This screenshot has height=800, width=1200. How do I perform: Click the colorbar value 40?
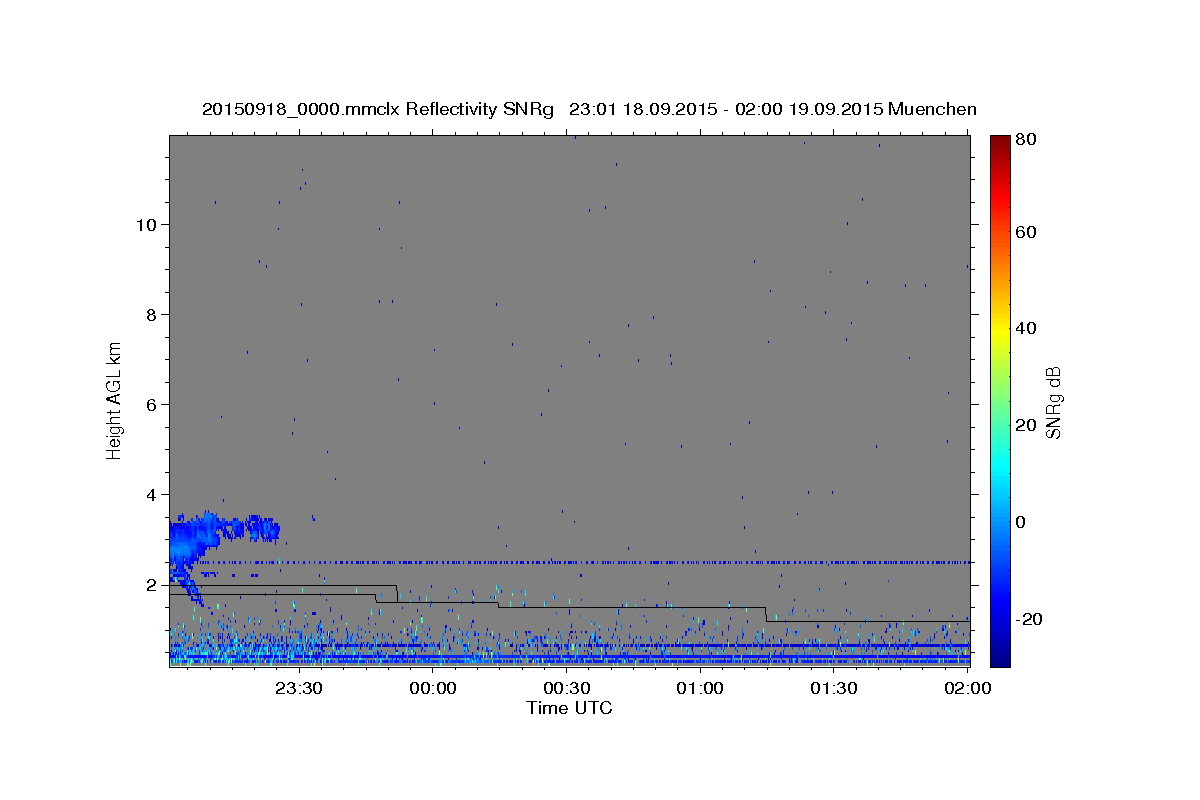[1025, 328]
